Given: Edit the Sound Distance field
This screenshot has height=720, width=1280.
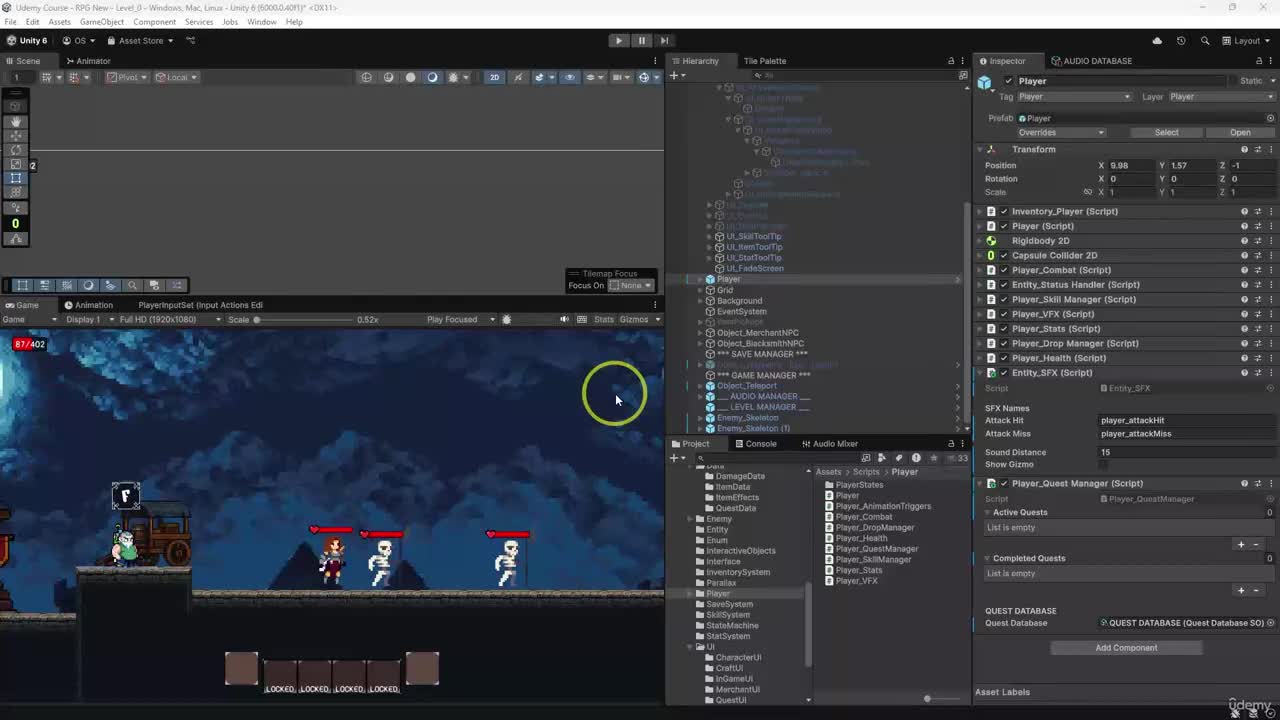Looking at the screenshot, I should [x=1187, y=453].
